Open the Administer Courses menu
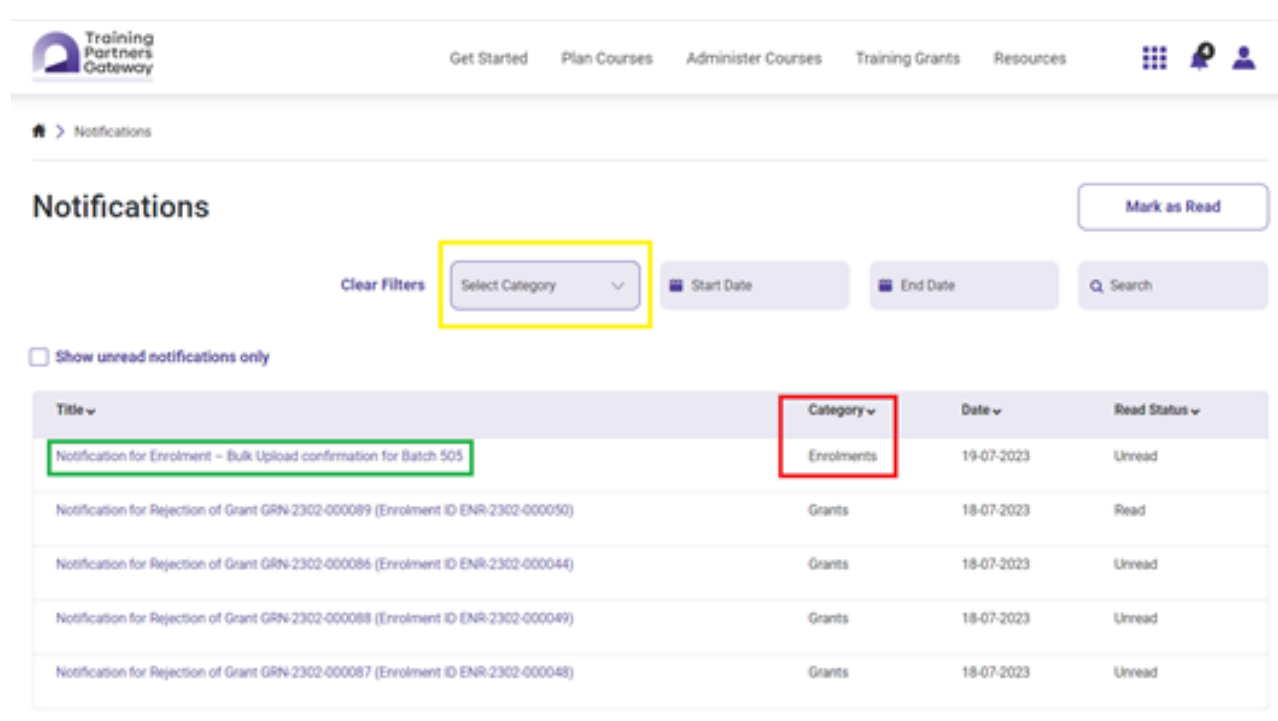Viewport: 1278px width, 721px height. point(753,59)
